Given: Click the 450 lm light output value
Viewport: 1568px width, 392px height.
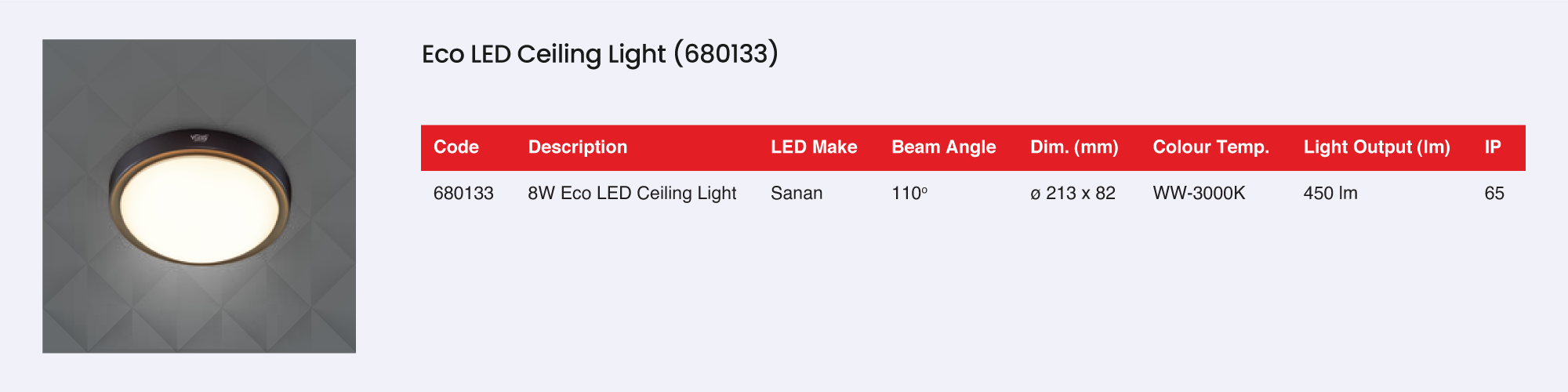Looking at the screenshot, I should (x=1330, y=194).
